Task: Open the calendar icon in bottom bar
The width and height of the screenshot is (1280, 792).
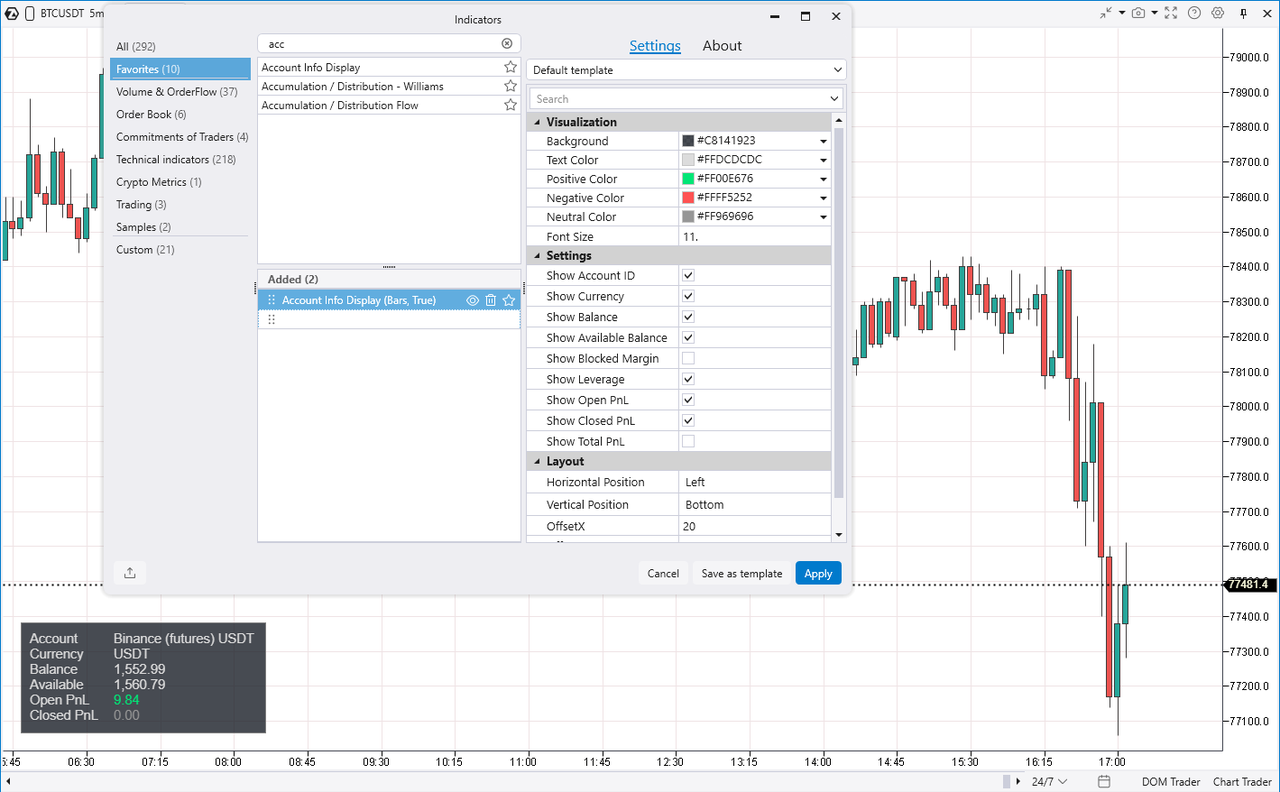Action: pos(1104,781)
